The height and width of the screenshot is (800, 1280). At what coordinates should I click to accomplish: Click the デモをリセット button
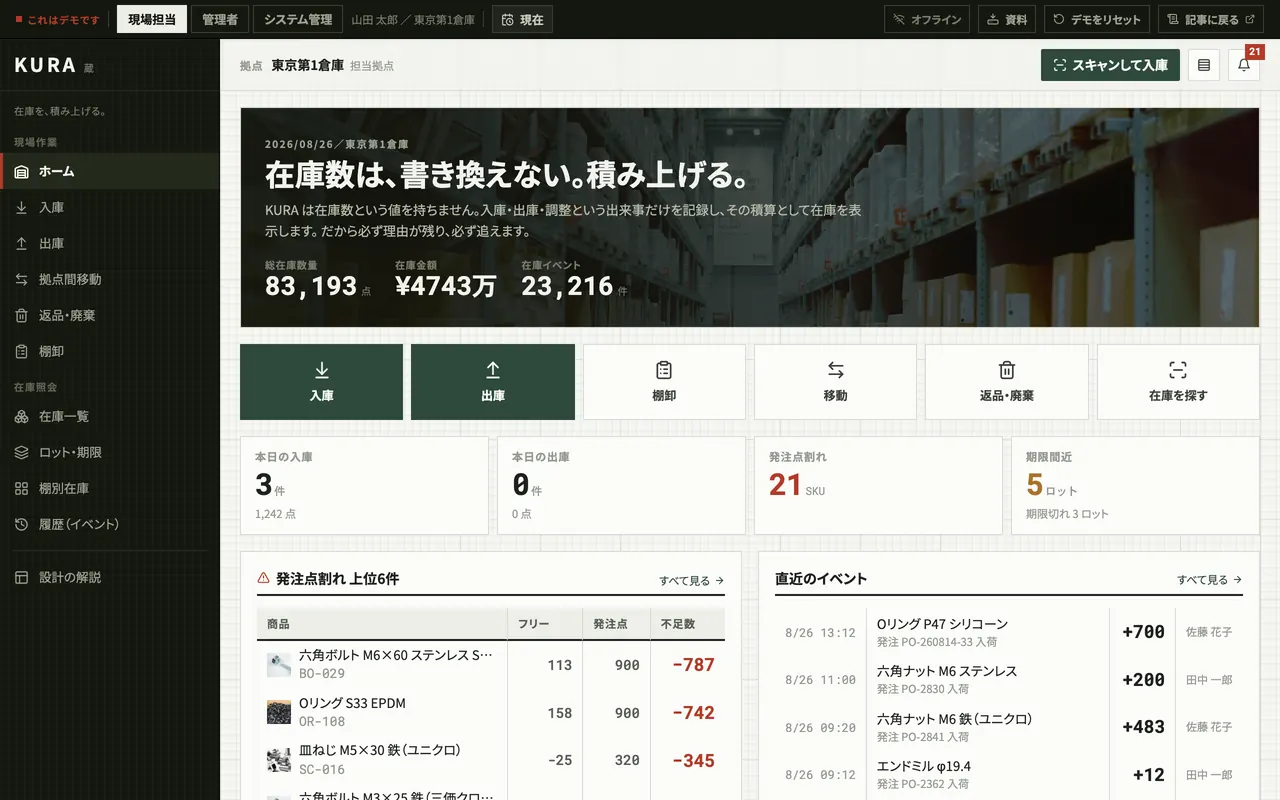coord(1097,19)
